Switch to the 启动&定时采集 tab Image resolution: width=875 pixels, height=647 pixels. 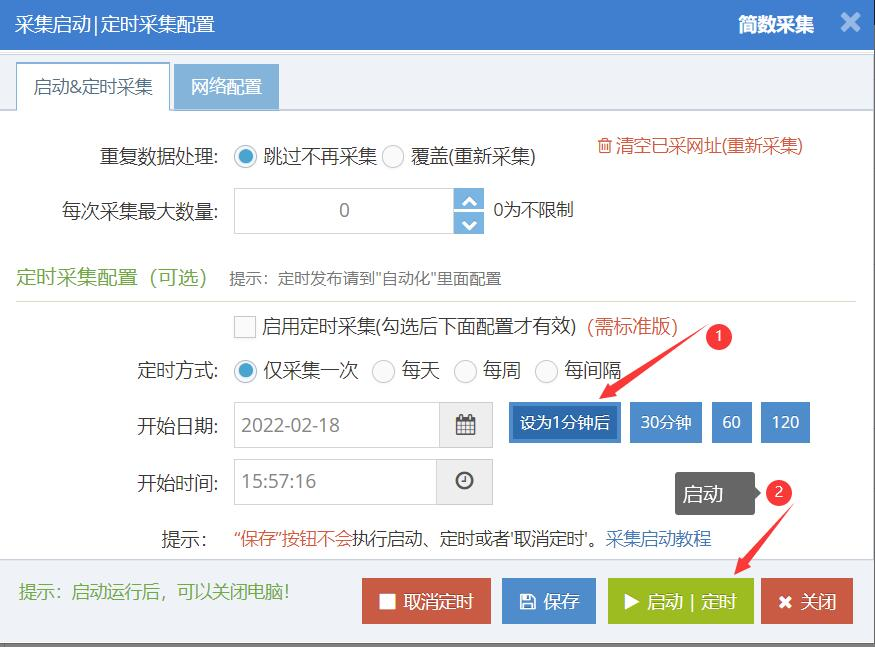click(x=93, y=87)
